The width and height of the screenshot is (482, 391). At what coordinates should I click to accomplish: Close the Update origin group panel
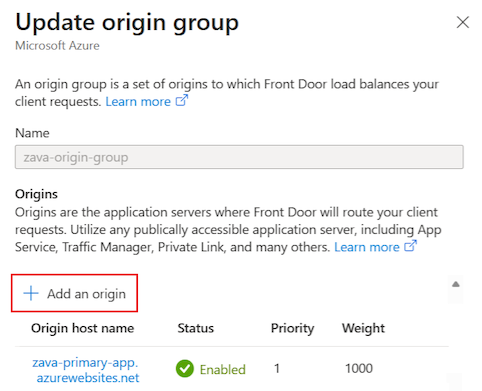pos(463,23)
